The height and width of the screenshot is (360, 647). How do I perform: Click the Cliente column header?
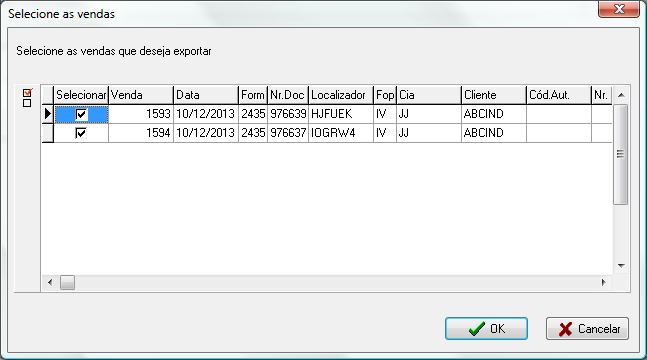point(494,95)
